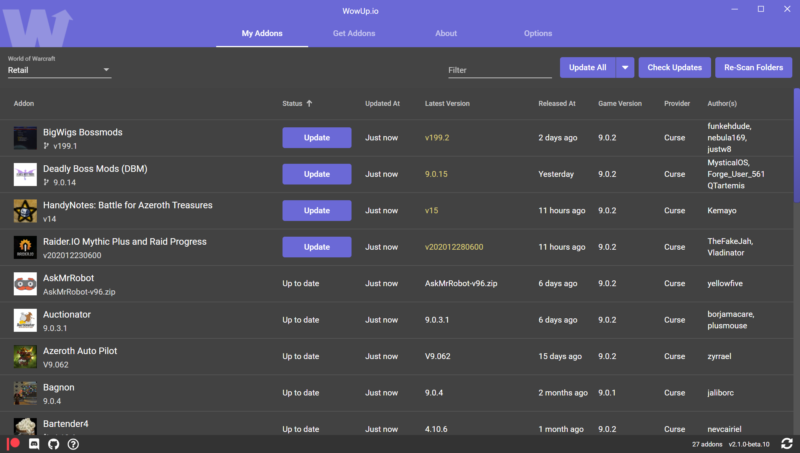Click the 27 addons status text

coord(707,444)
